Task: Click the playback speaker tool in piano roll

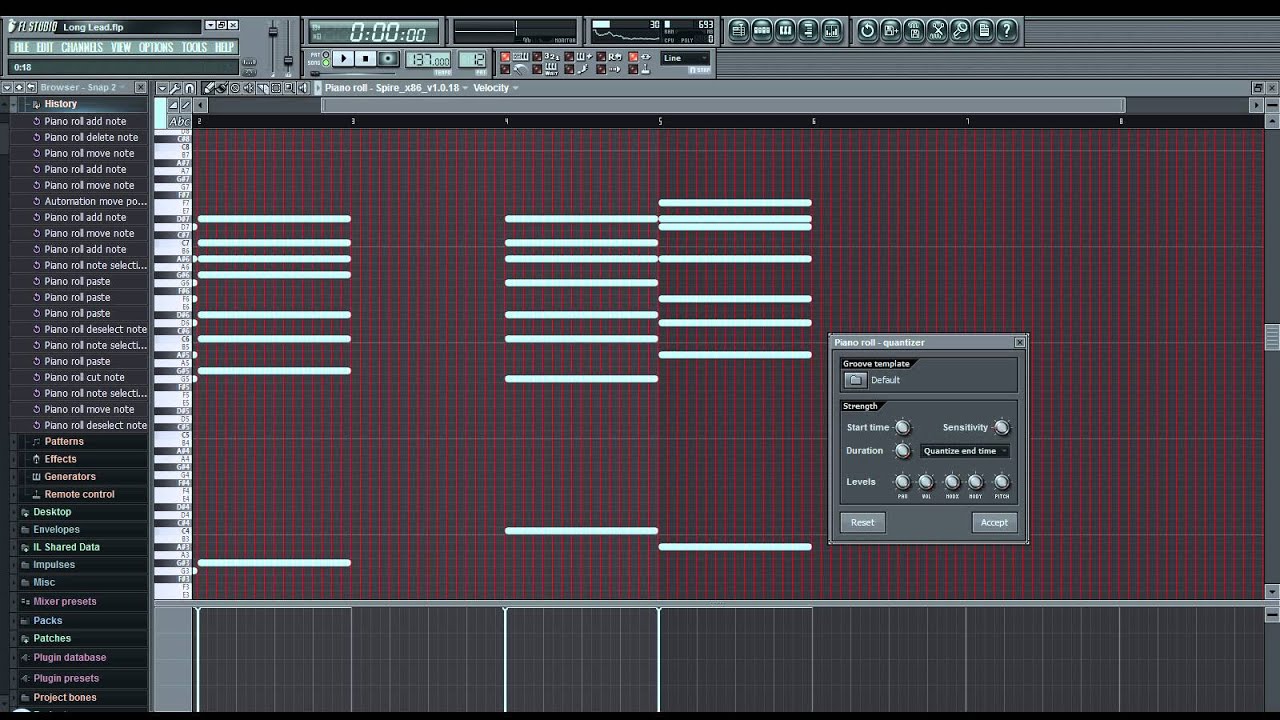Action: 303,88
